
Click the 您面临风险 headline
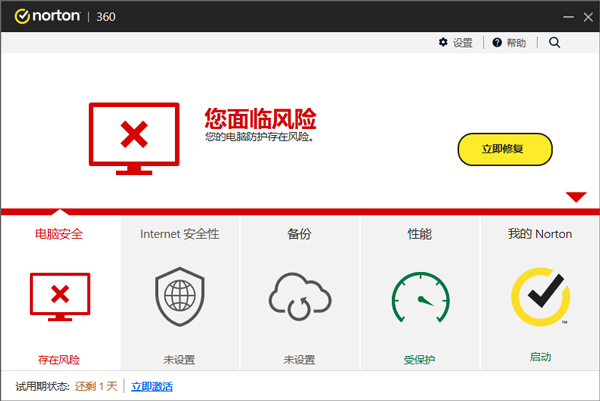pos(261,119)
